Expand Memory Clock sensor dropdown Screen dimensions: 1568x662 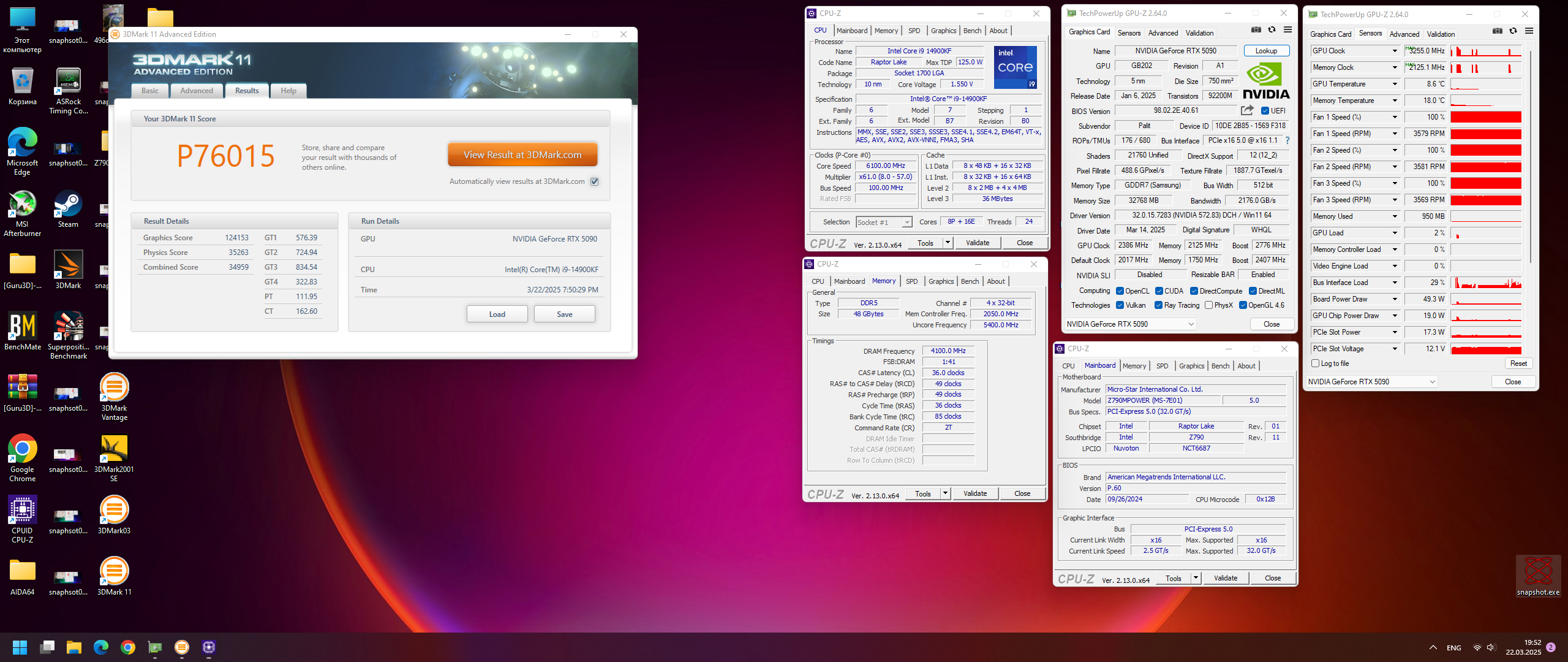click(1395, 67)
